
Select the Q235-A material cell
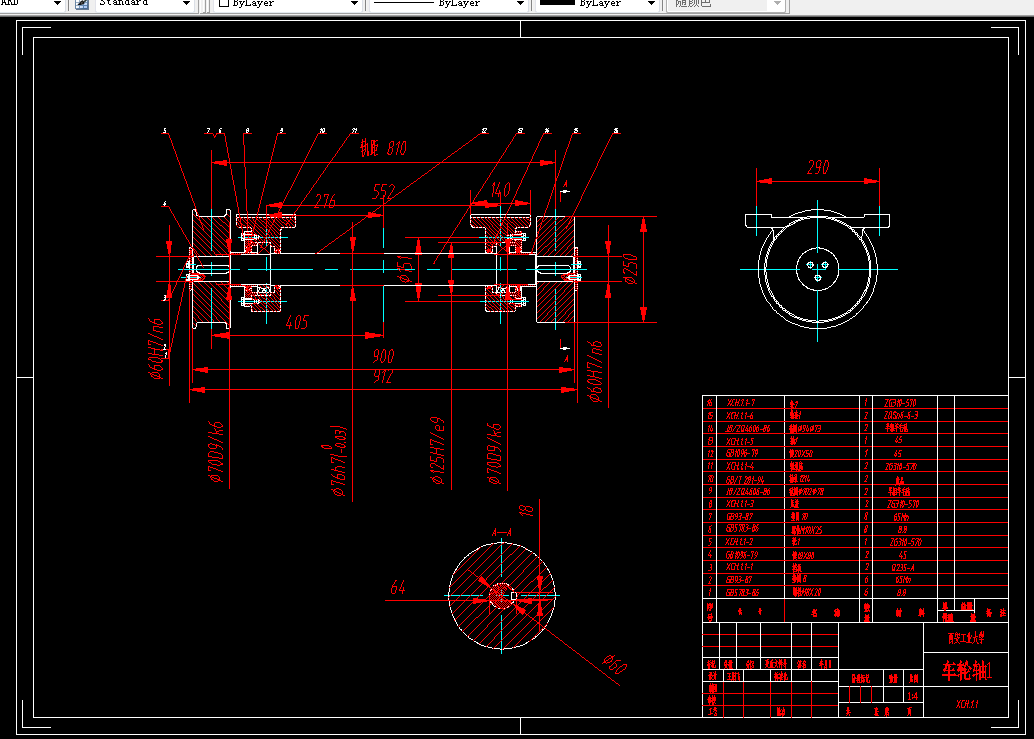coord(903,568)
